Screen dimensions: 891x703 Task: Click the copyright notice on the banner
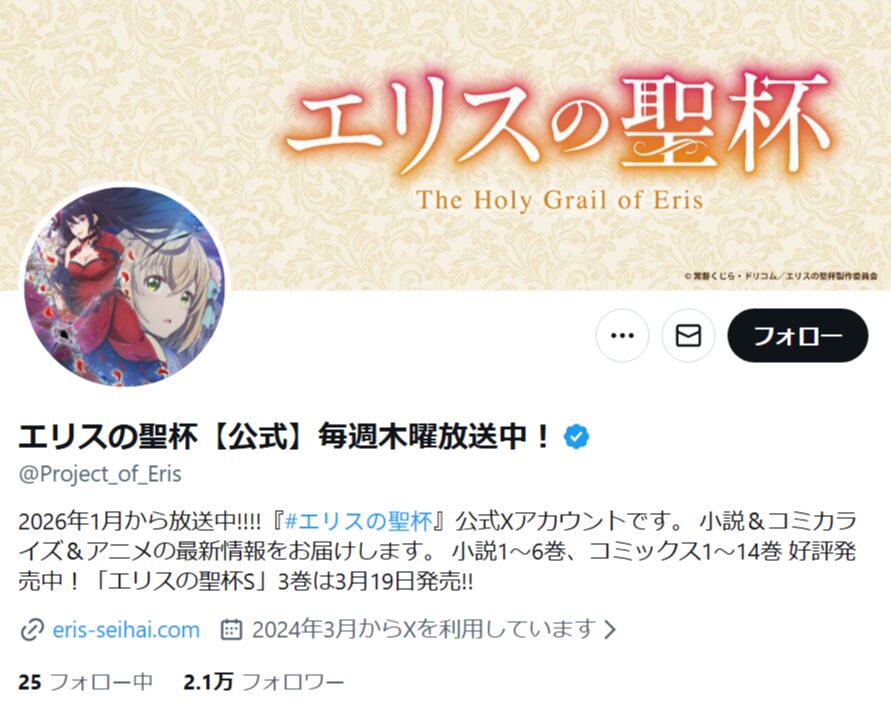[x=781, y=276]
